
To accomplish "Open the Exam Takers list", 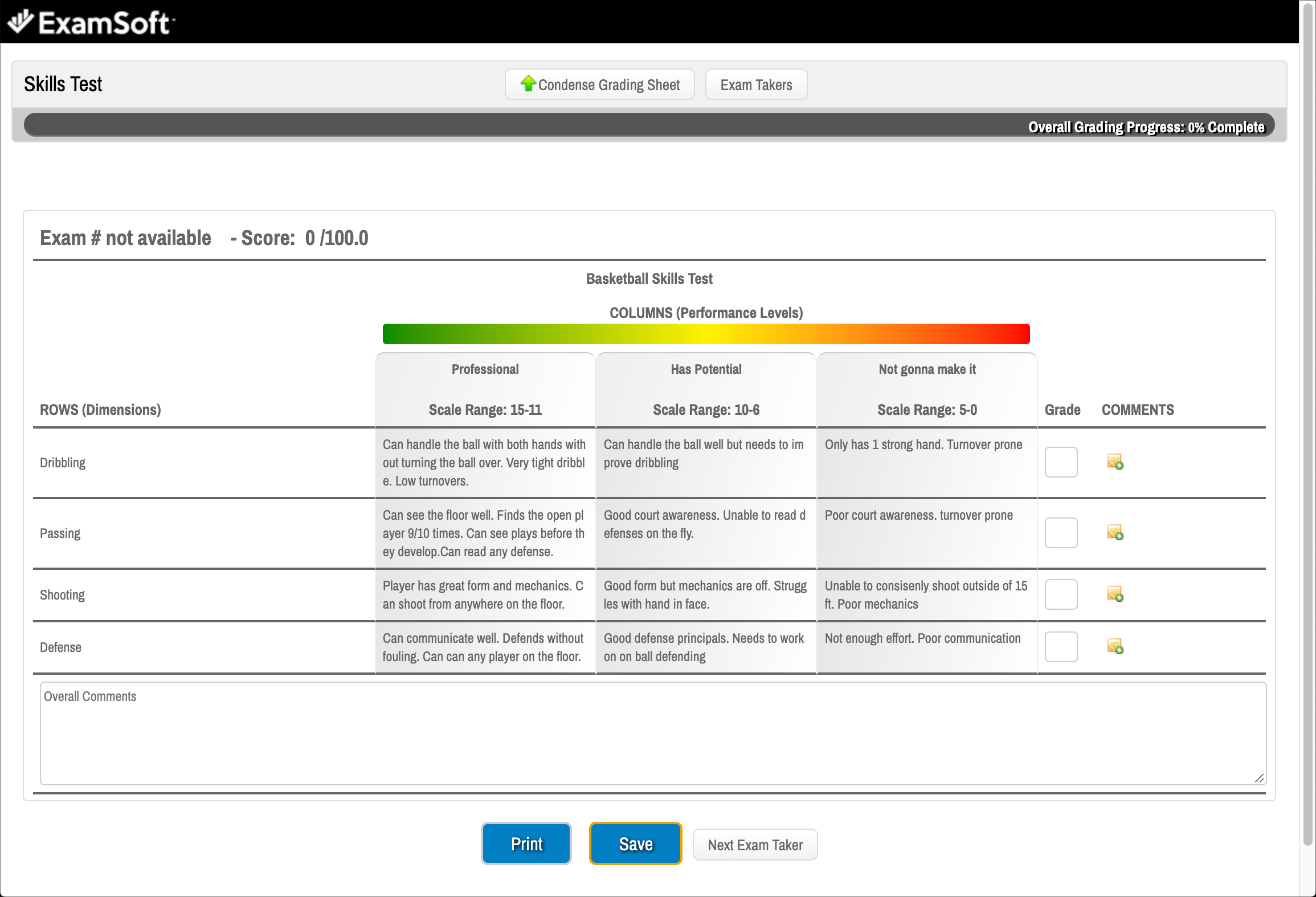I will (756, 85).
